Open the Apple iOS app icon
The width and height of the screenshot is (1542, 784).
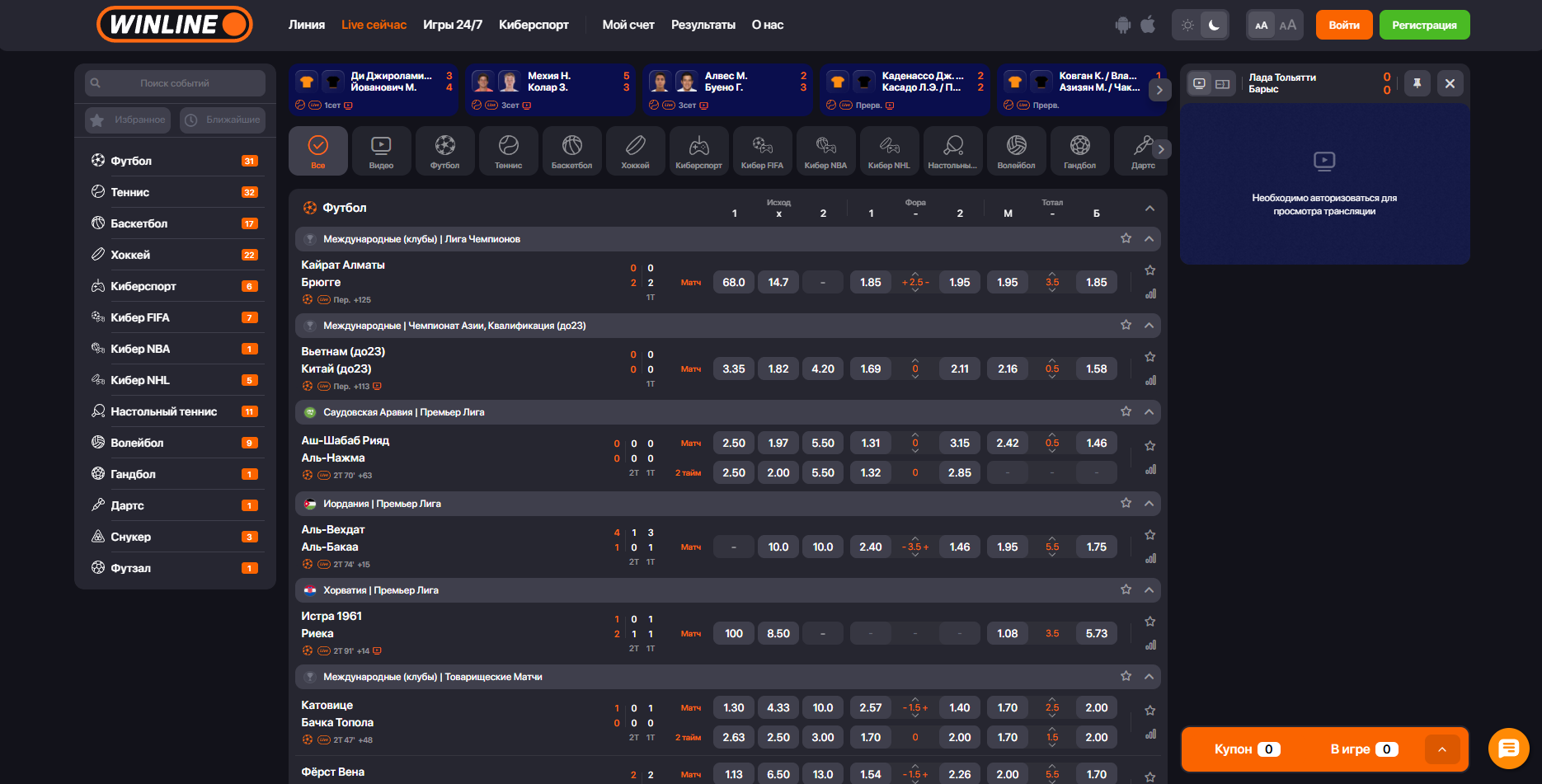click(x=1148, y=25)
